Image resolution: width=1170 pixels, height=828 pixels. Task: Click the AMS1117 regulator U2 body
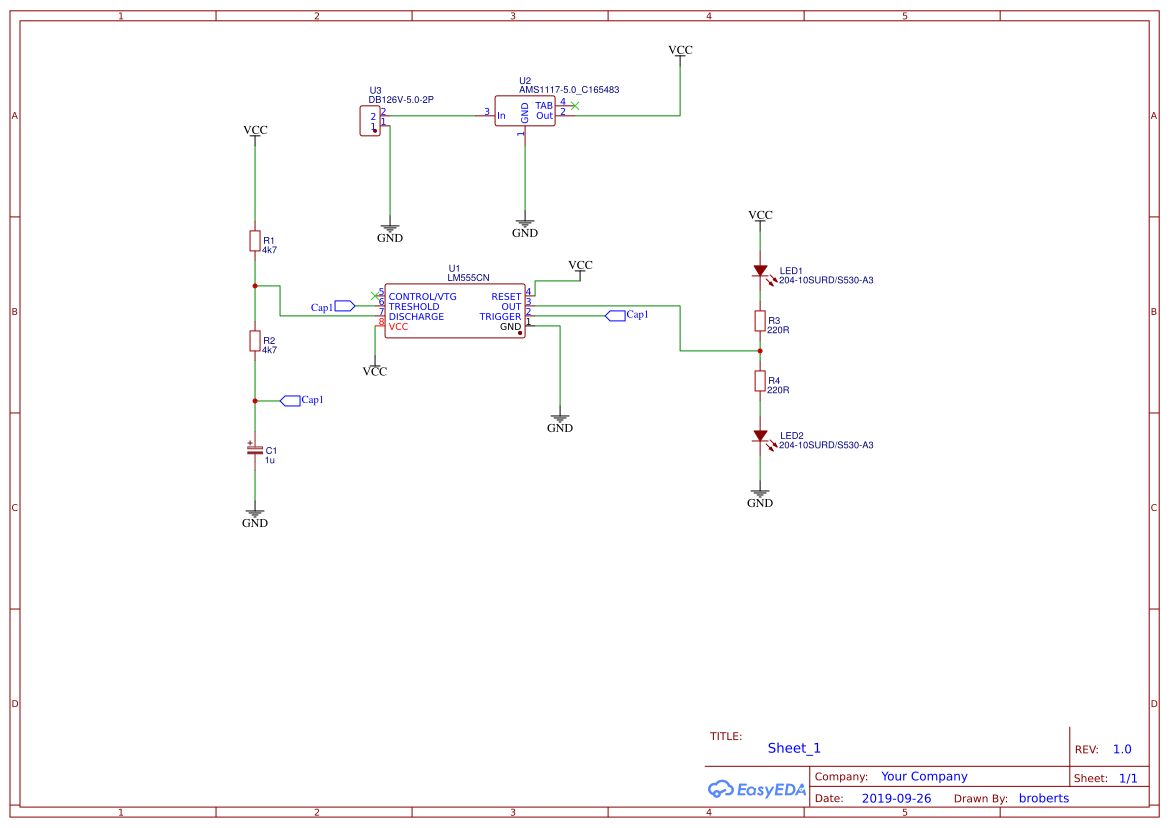[x=524, y=110]
